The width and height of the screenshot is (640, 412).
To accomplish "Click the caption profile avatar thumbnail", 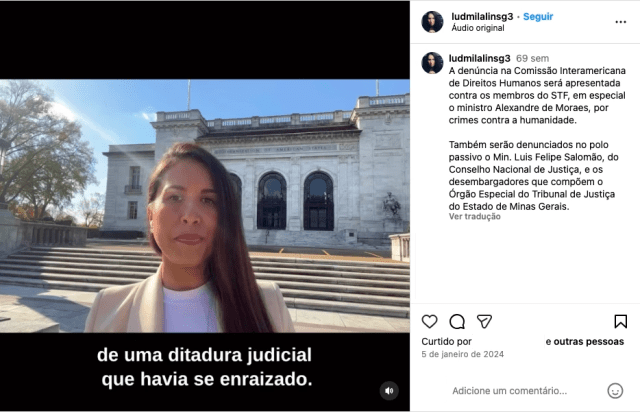I will (432, 63).
